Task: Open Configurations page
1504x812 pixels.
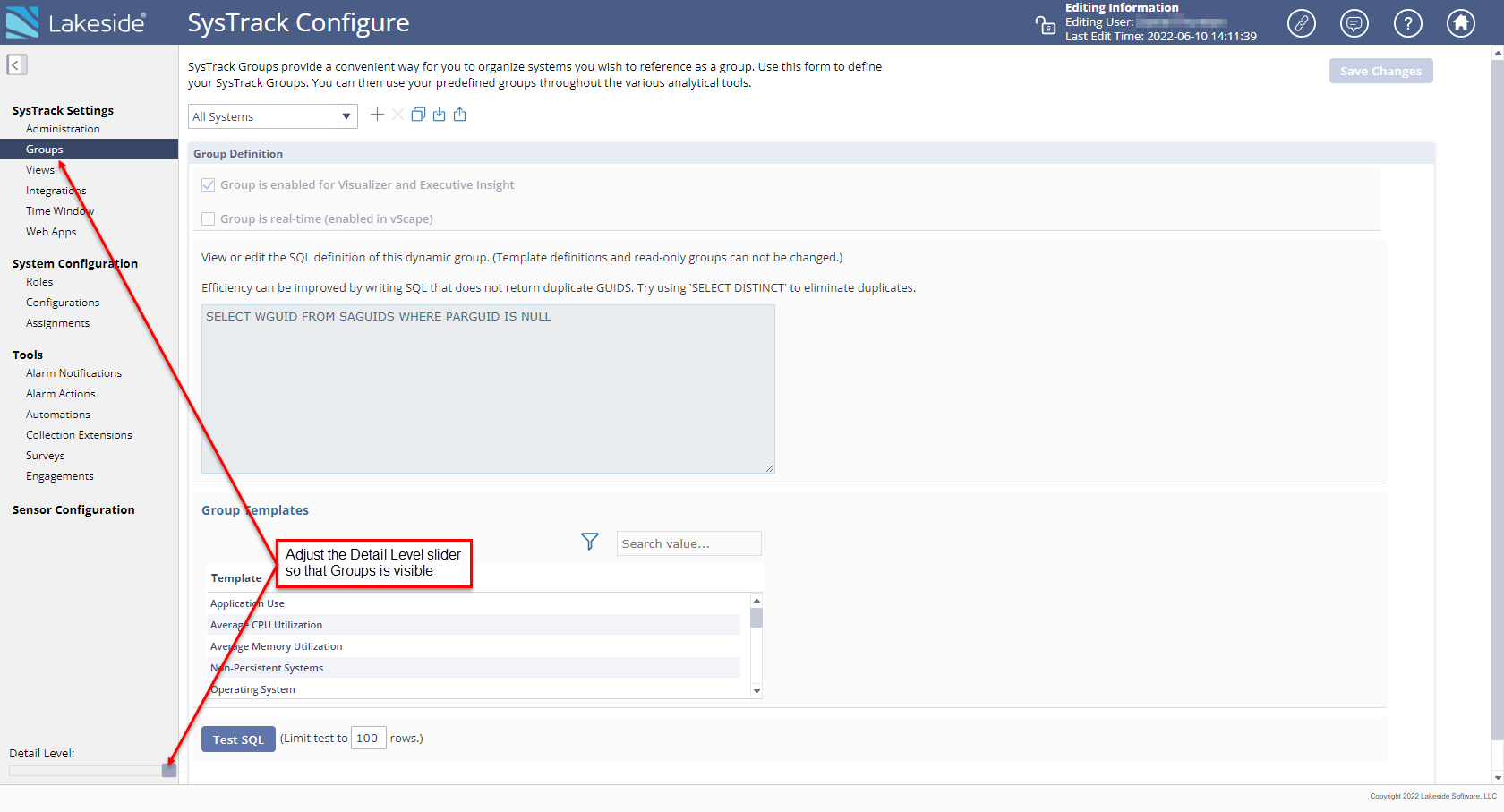Action: 63,303
